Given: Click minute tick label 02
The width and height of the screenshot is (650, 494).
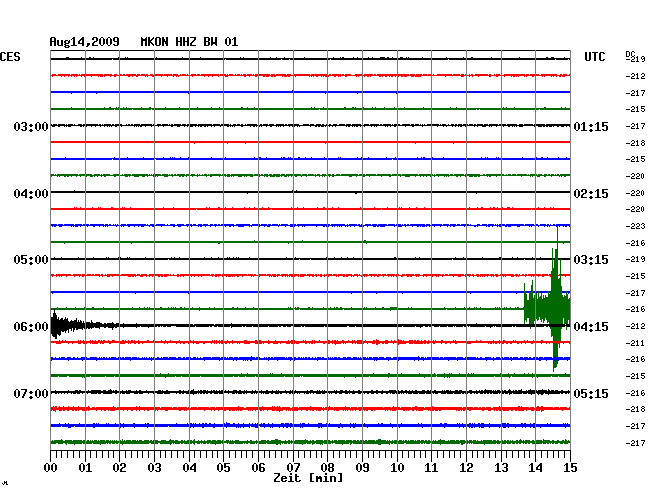Looking at the screenshot, I should tap(119, 468).
